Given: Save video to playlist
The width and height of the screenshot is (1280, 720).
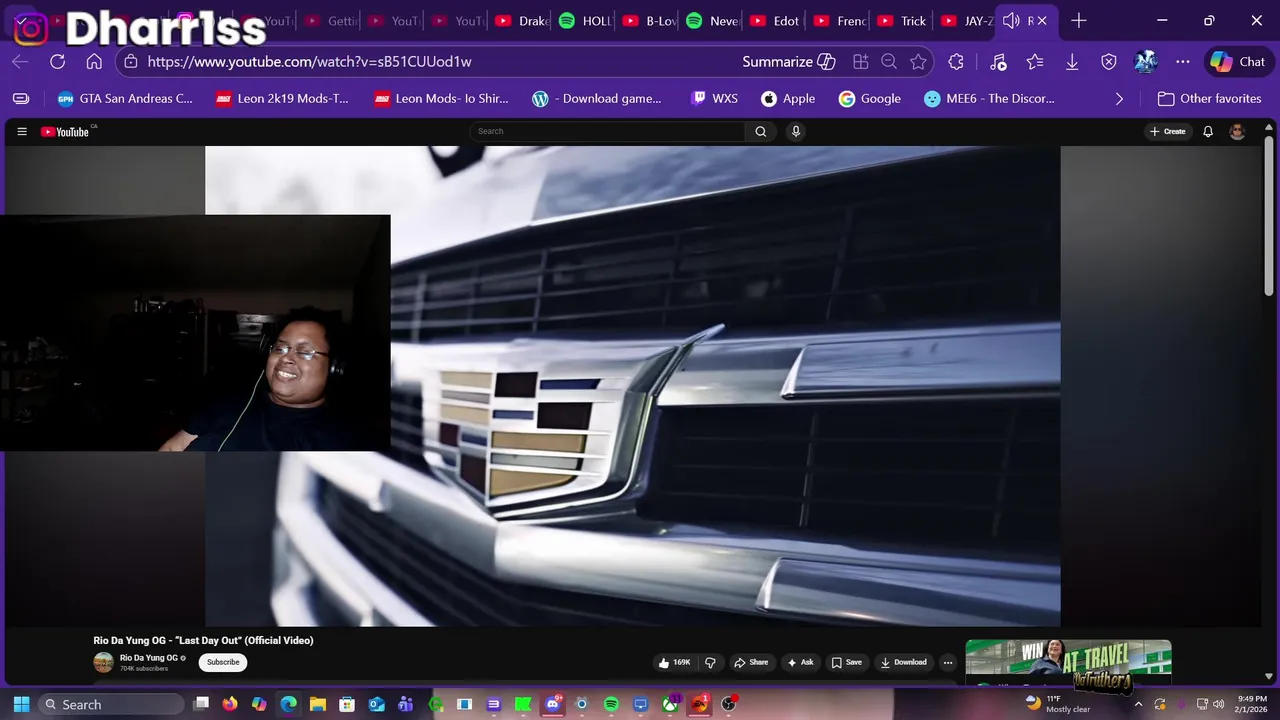Looking at the screenshot, I should click(x=846, y=662).
